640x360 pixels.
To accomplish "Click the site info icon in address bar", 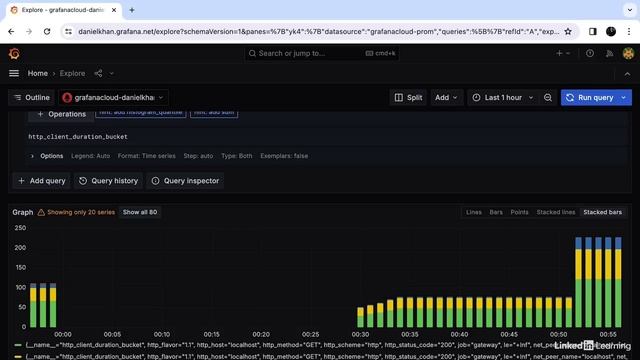I will 69,31.
